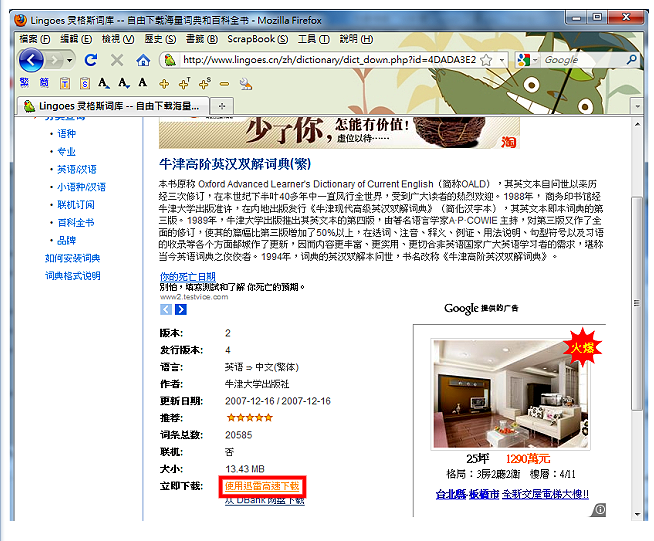654x541 pixels.
Task: Click the Lingoes site favicon in address bar
Action: pos(170,60)
